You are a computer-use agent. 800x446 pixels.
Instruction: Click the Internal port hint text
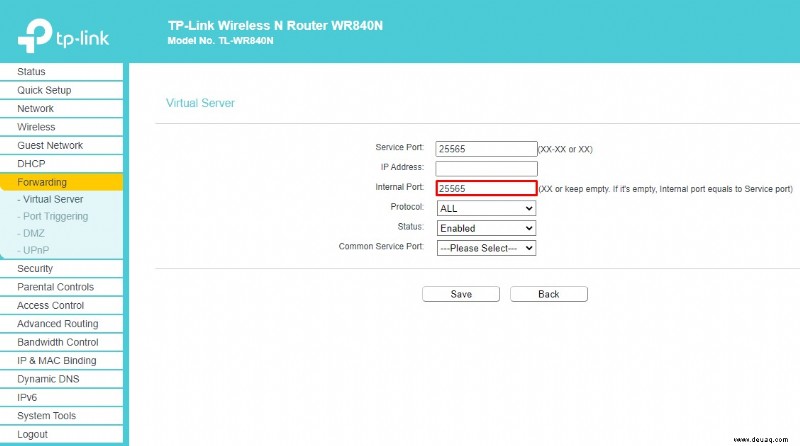(665, 189)
